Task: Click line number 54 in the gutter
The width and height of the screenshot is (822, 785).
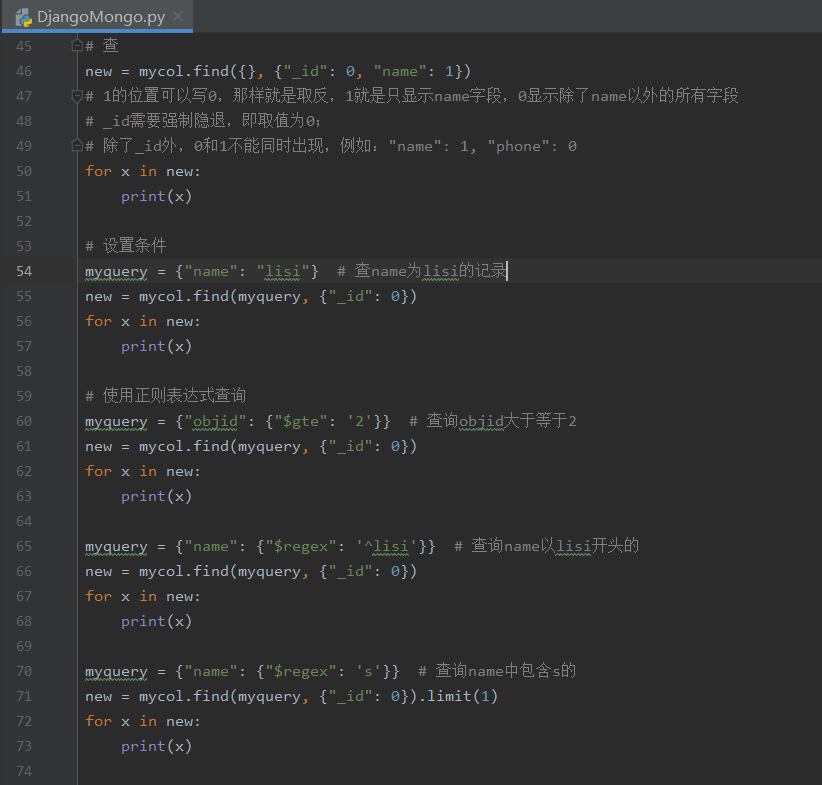Action: click(24, 271)
